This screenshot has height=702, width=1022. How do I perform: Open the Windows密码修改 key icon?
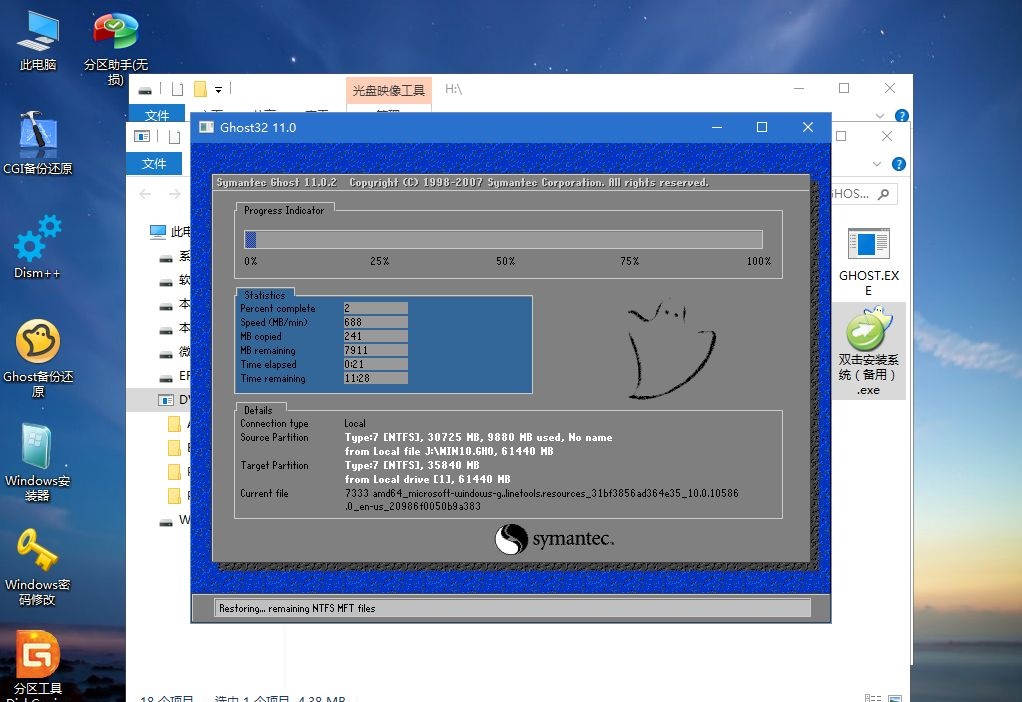(x=38, y=566)
